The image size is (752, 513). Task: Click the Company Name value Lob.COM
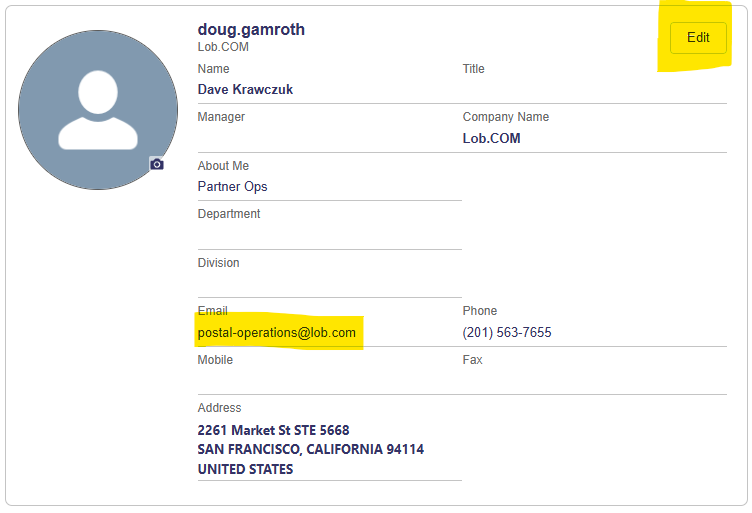pos(491,138)
